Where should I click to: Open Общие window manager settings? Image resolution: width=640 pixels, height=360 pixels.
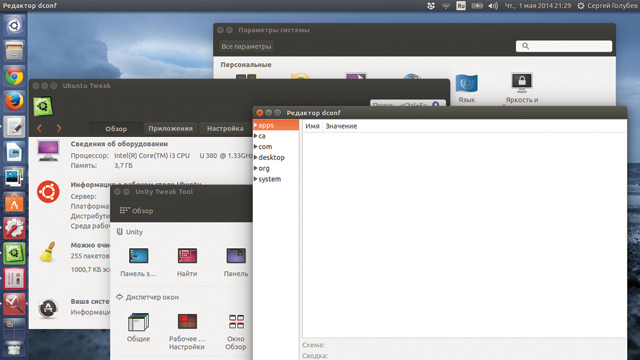138,328
